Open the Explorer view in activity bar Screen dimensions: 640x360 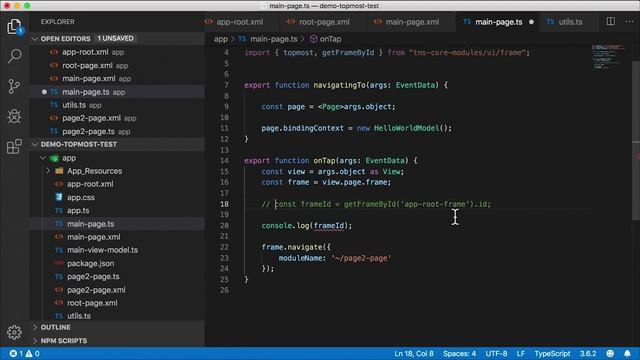14,27
